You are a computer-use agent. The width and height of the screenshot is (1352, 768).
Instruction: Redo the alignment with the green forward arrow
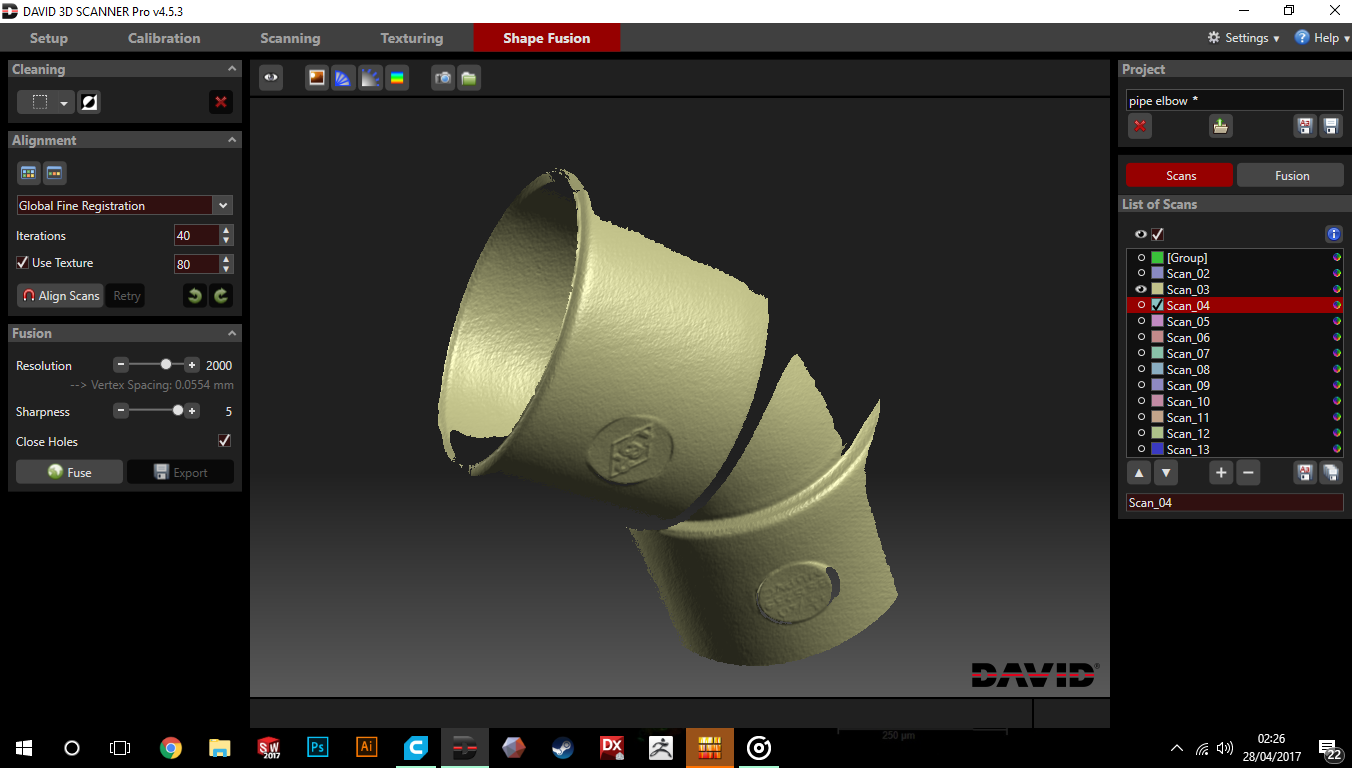[x=221, y=295]
